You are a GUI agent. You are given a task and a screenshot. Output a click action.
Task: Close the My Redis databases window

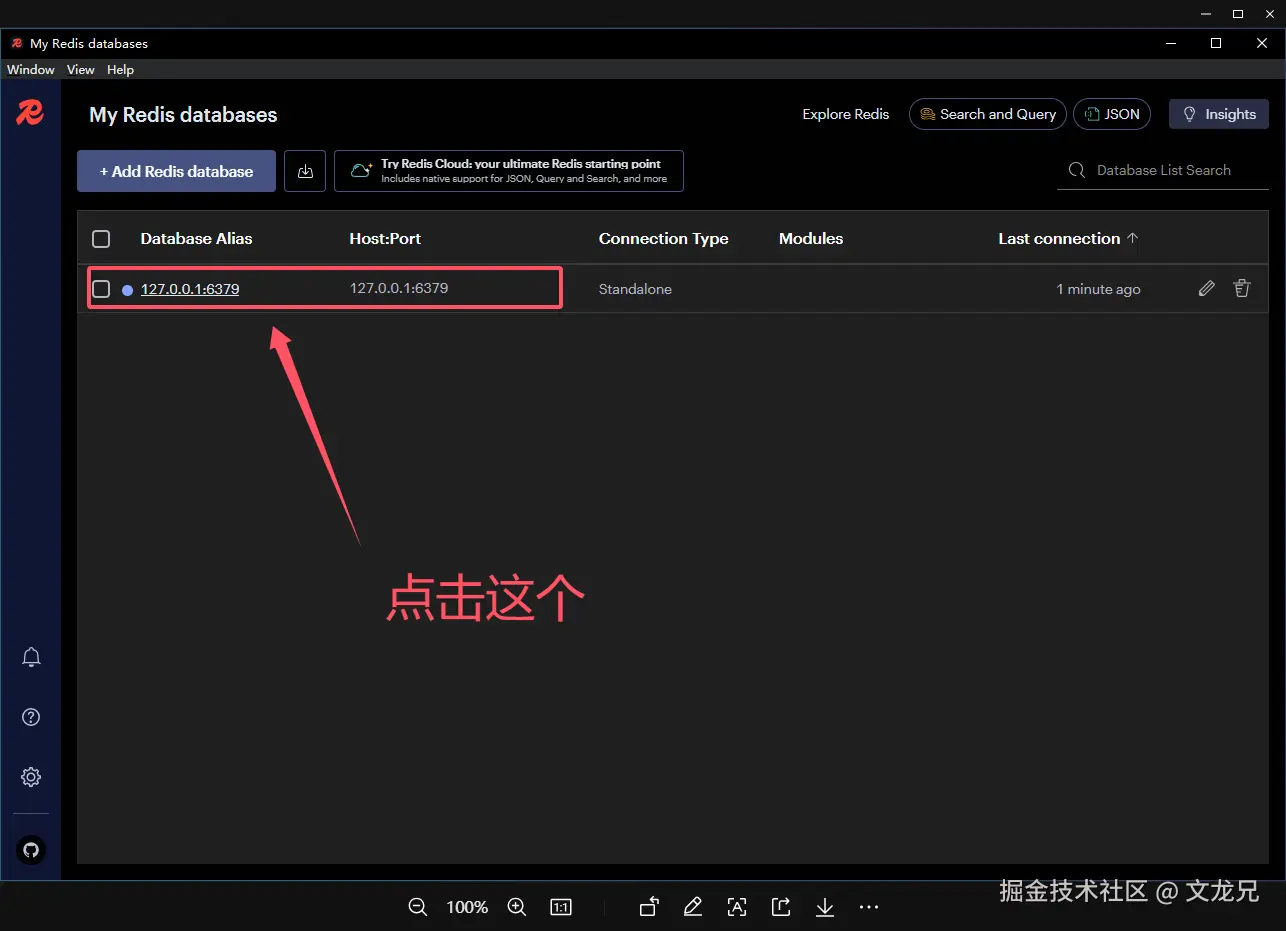pos(1262,43)
